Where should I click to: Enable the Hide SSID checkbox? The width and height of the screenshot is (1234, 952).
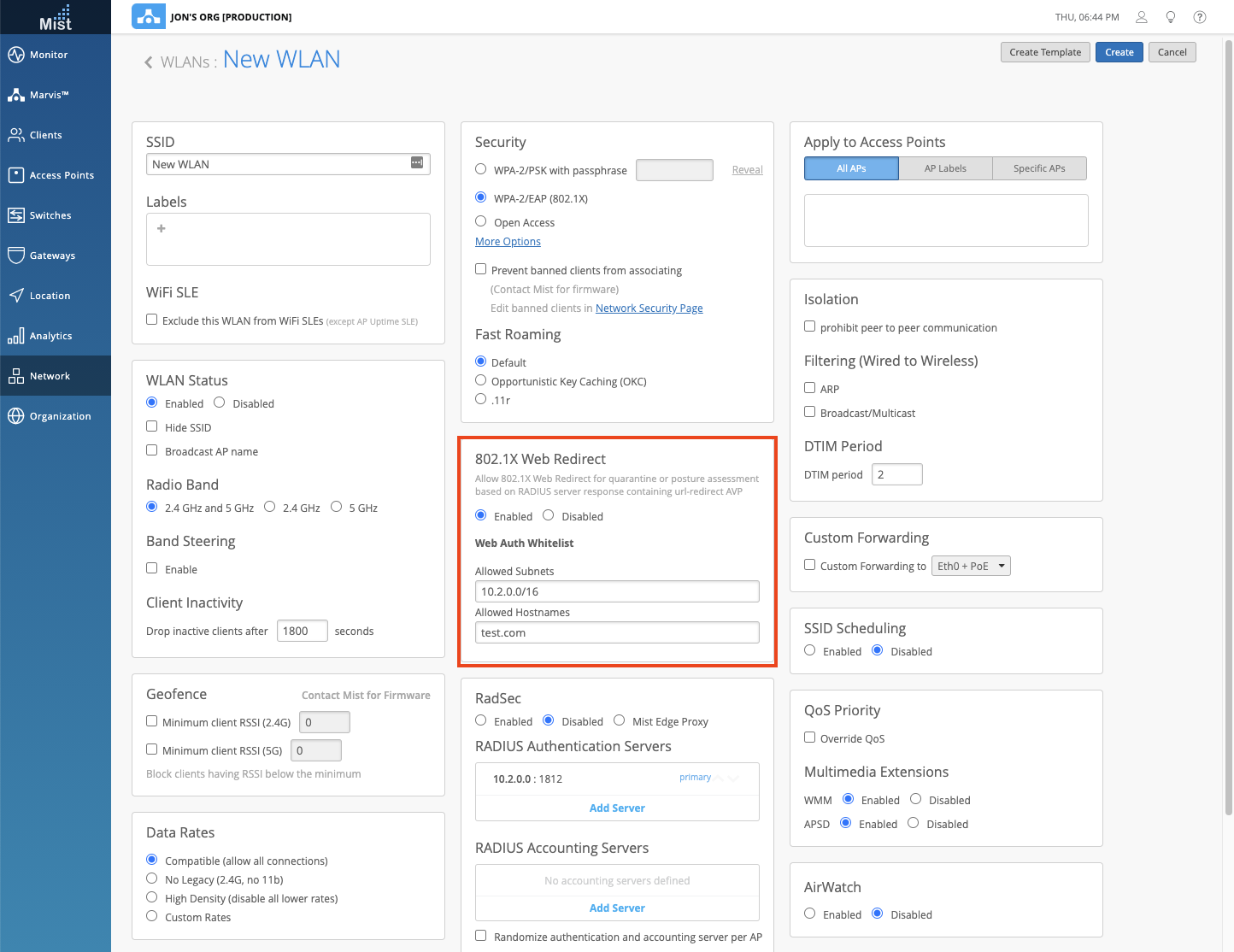click(x=152, y=426)
